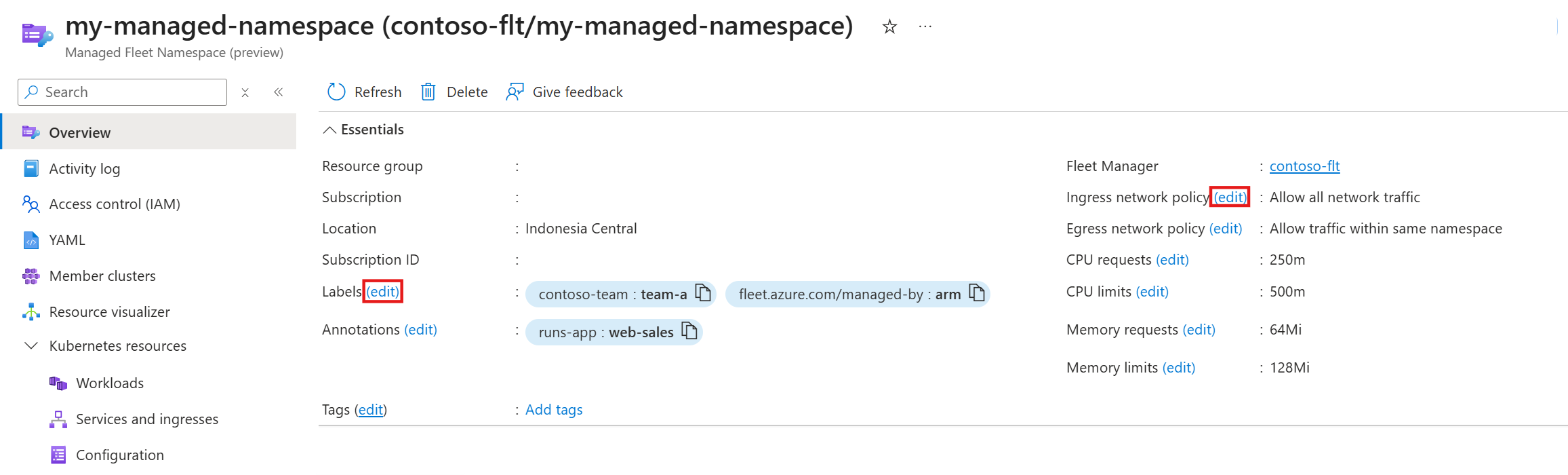1568x475 pixels.
Task: Open Access control (IAM) page
Action: click(114, 204)
